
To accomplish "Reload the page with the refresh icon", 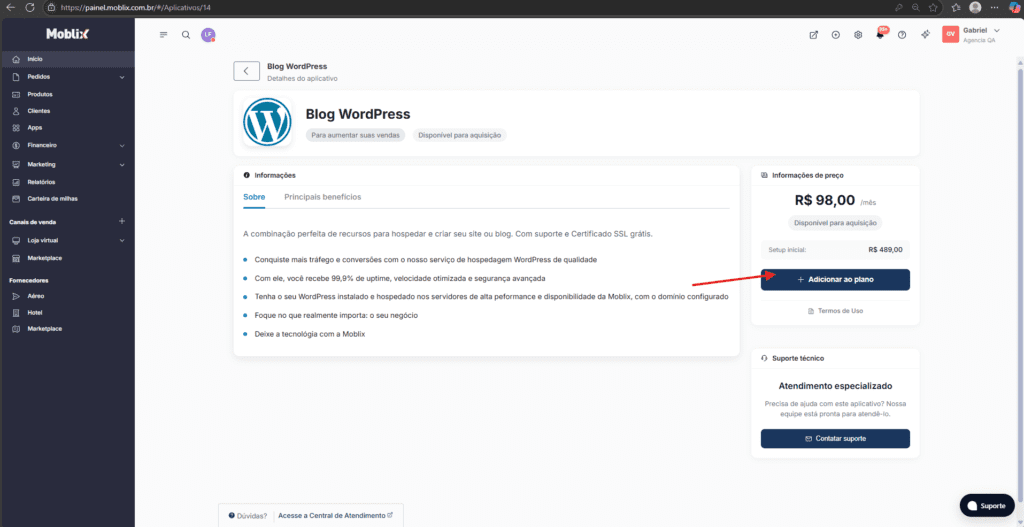I will (29, 8).
